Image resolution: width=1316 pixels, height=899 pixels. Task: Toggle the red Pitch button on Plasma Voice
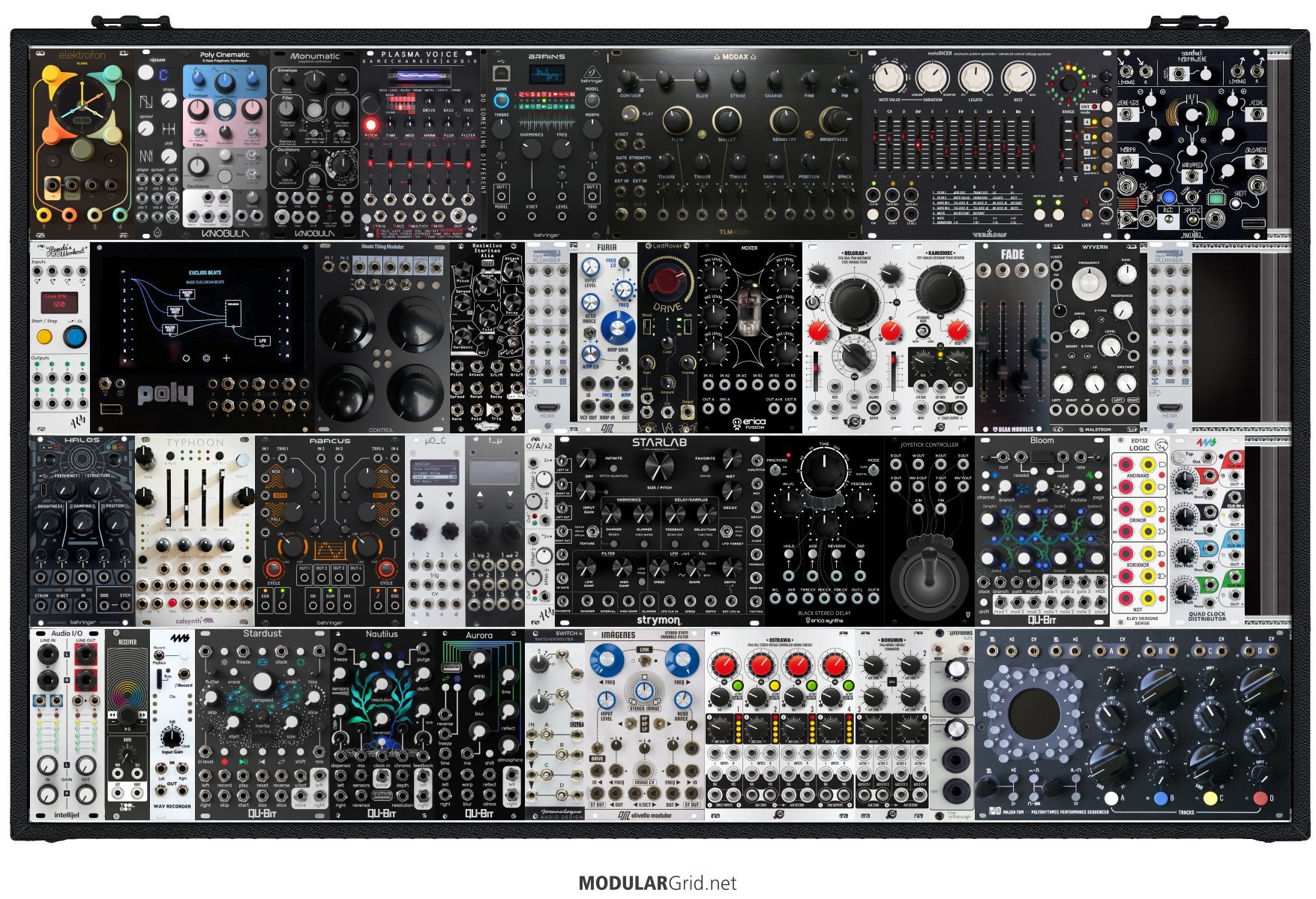370,124
